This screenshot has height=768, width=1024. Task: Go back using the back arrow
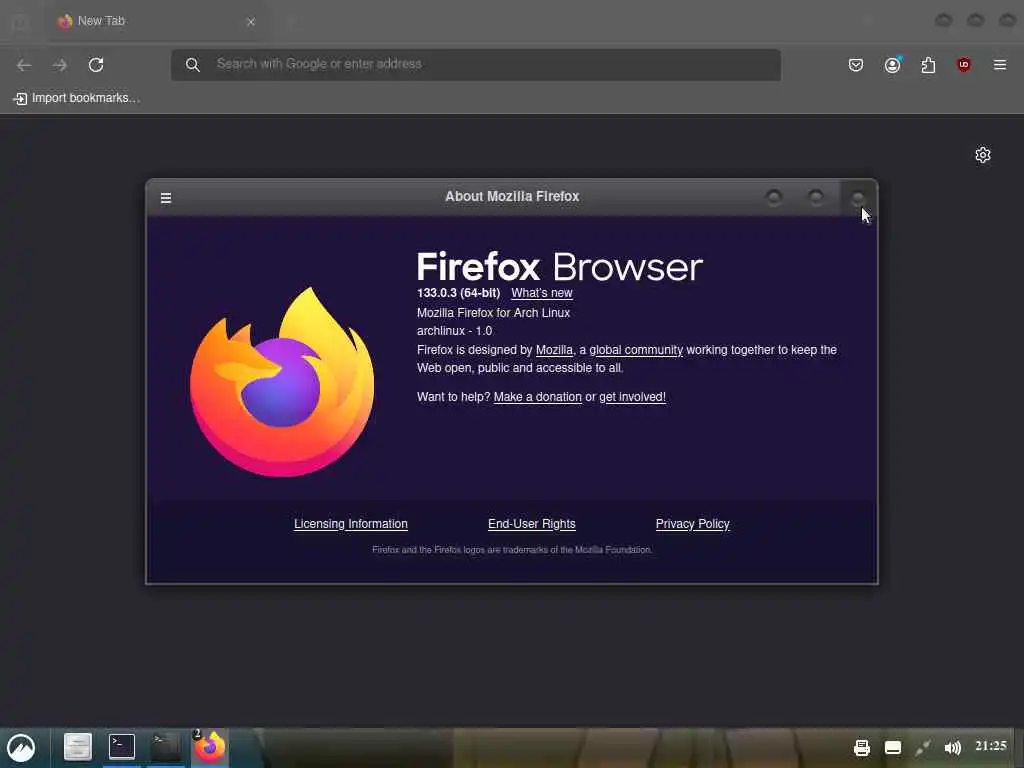point(24,65)
